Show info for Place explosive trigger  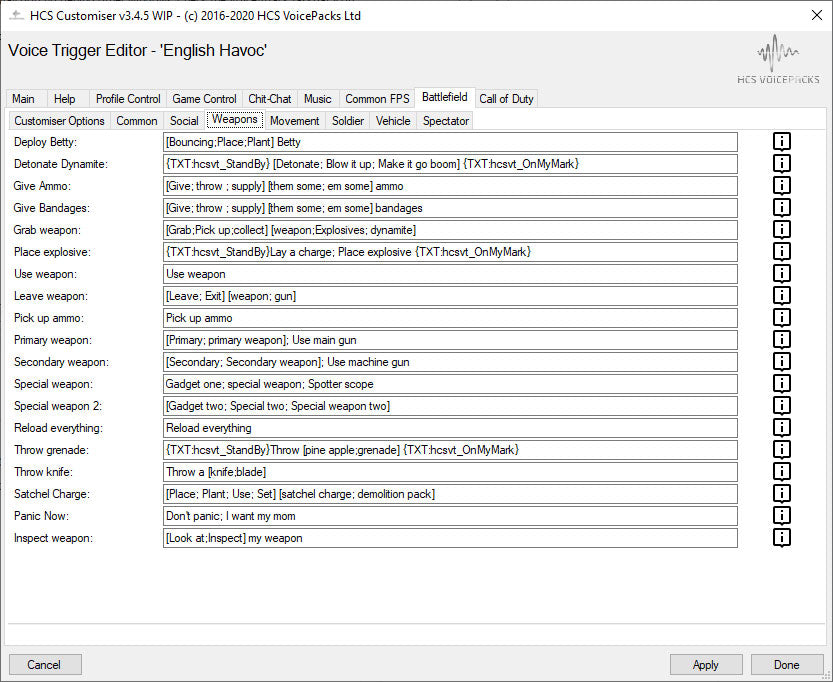[782, 252]
